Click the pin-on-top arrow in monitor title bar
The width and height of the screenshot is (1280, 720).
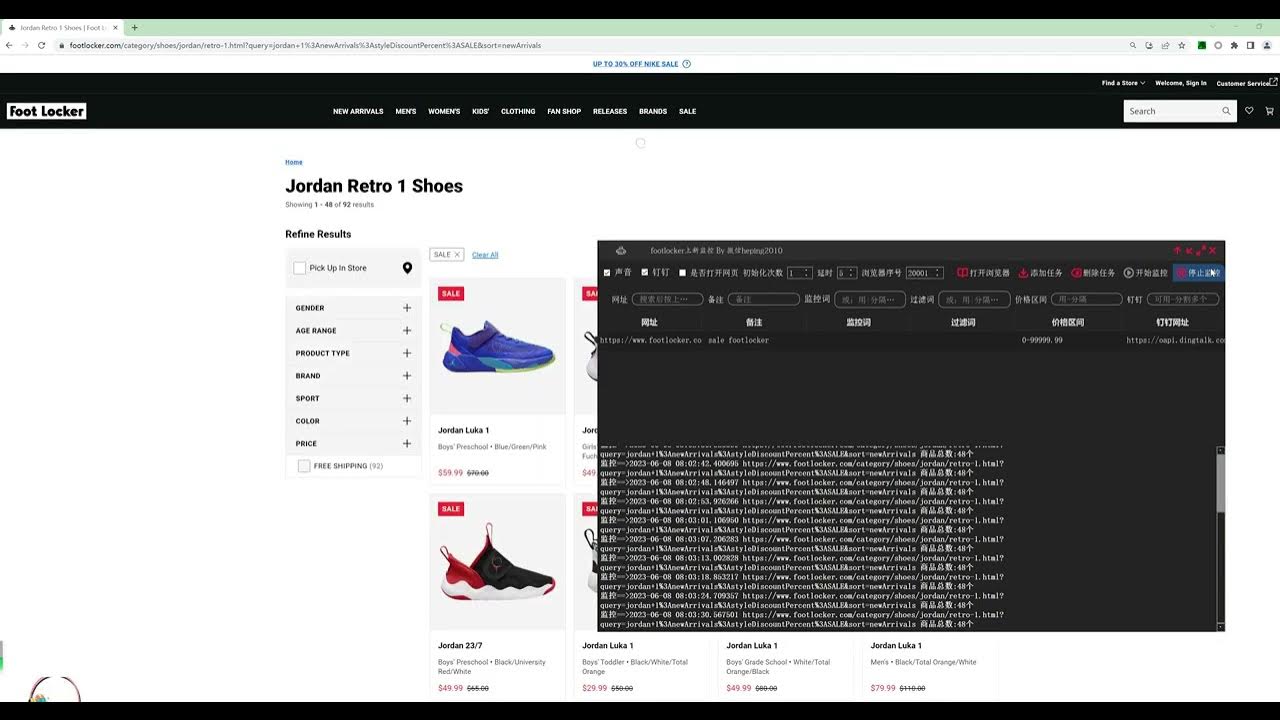(1177, 250)
